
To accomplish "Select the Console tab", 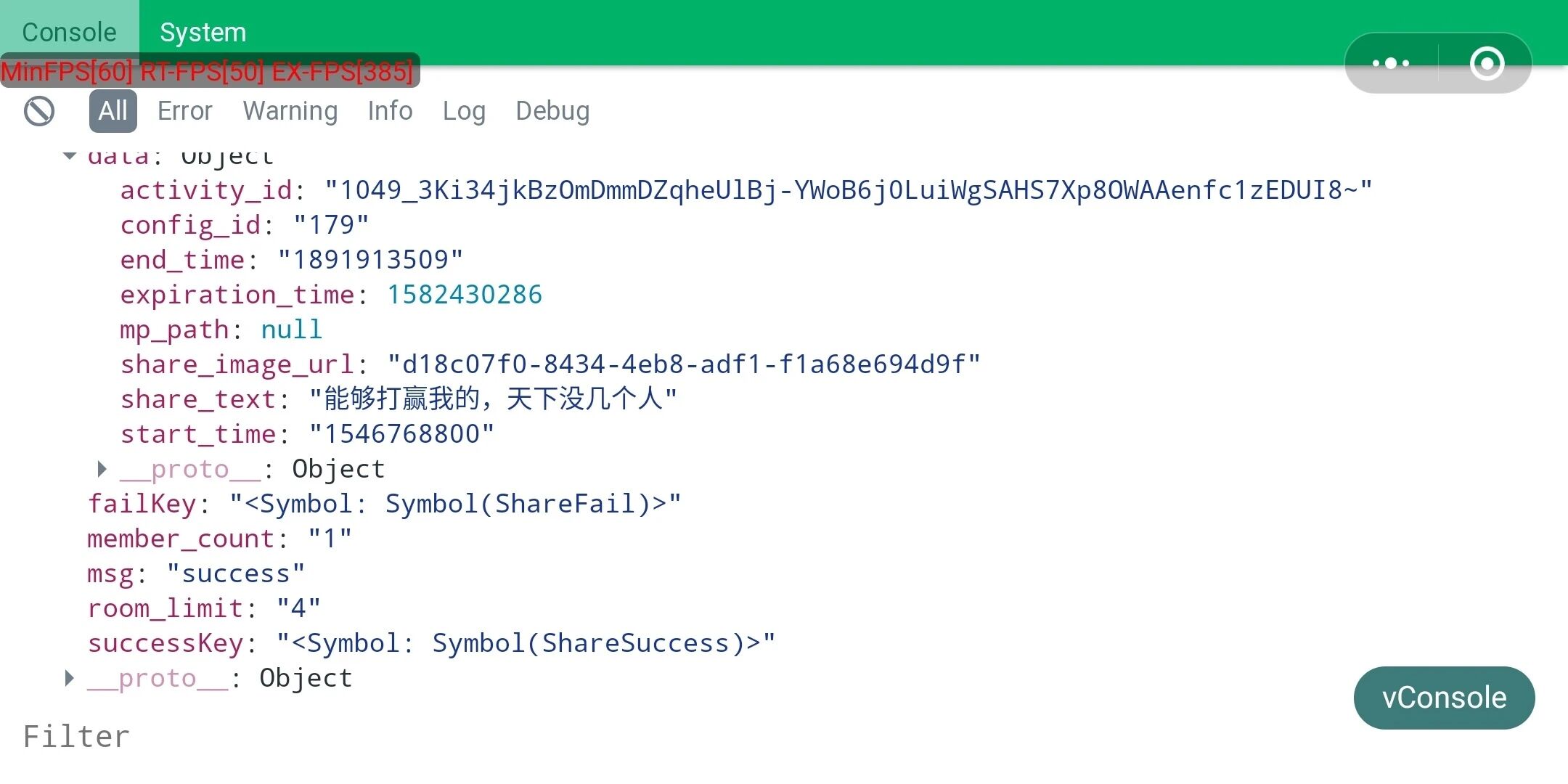I will [x=69, y=33].
